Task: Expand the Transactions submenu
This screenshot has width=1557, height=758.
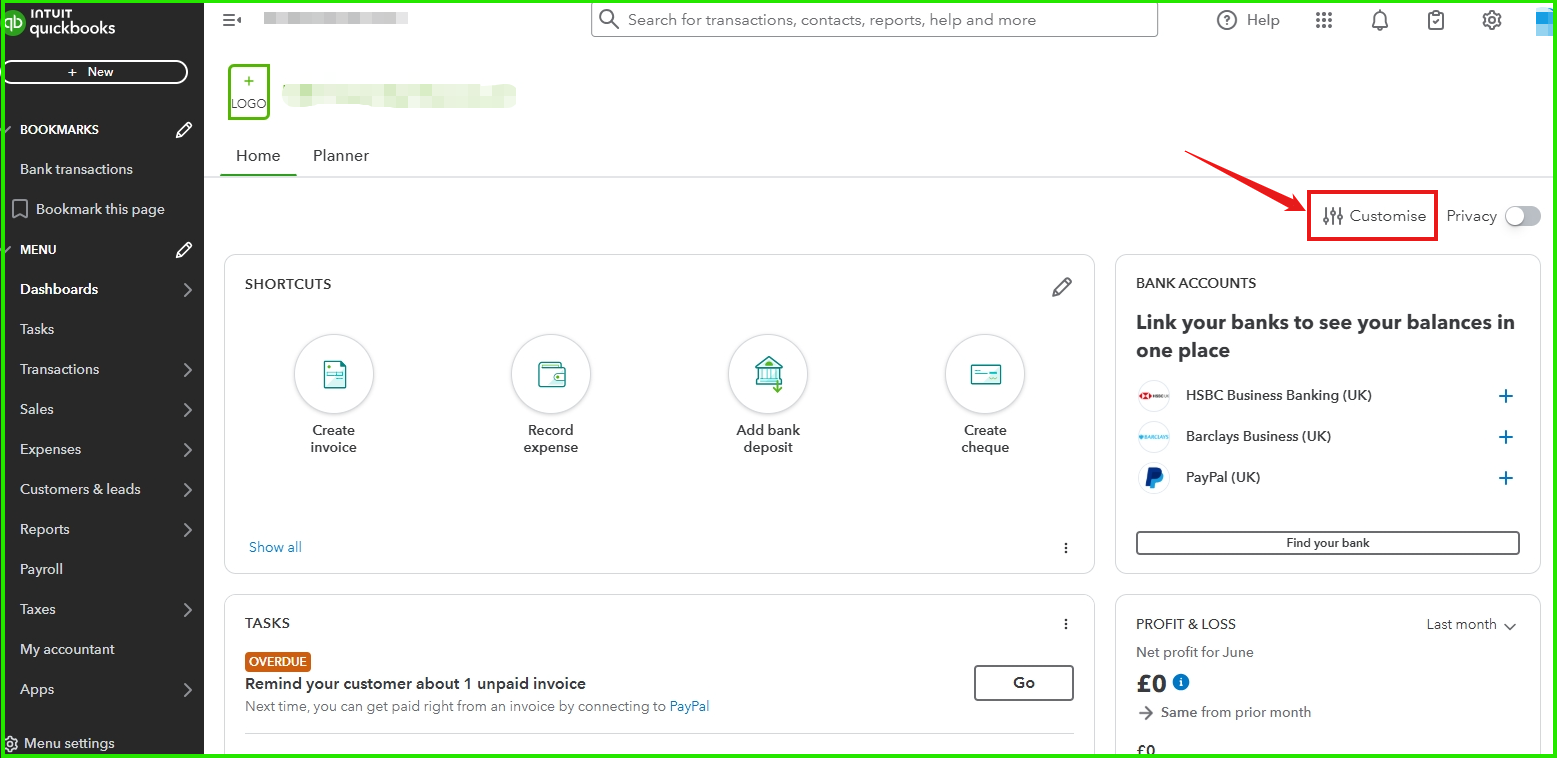Action: pyautogui.click(x=187, y=370)
